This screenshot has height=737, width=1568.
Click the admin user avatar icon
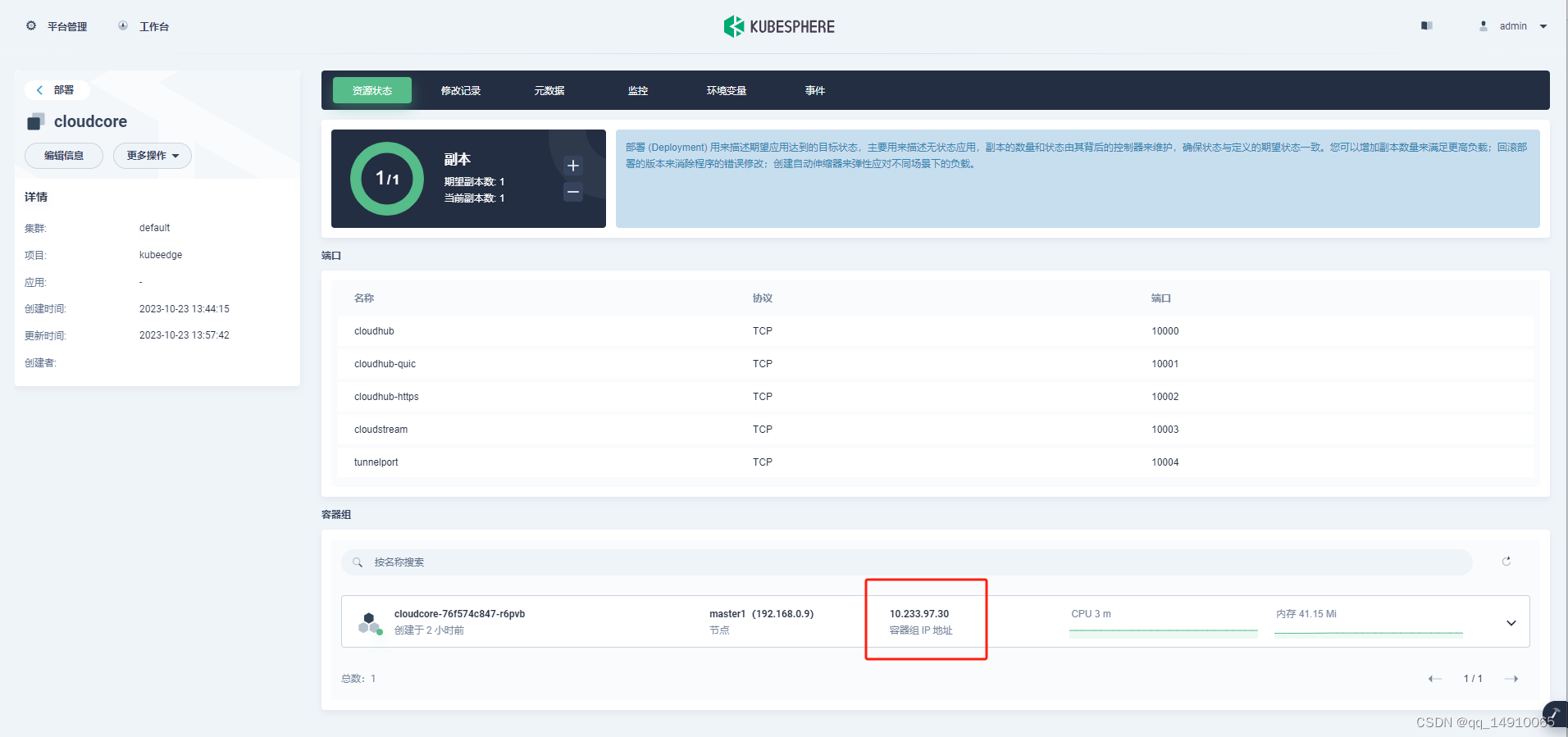click(x=1484, y=26)
